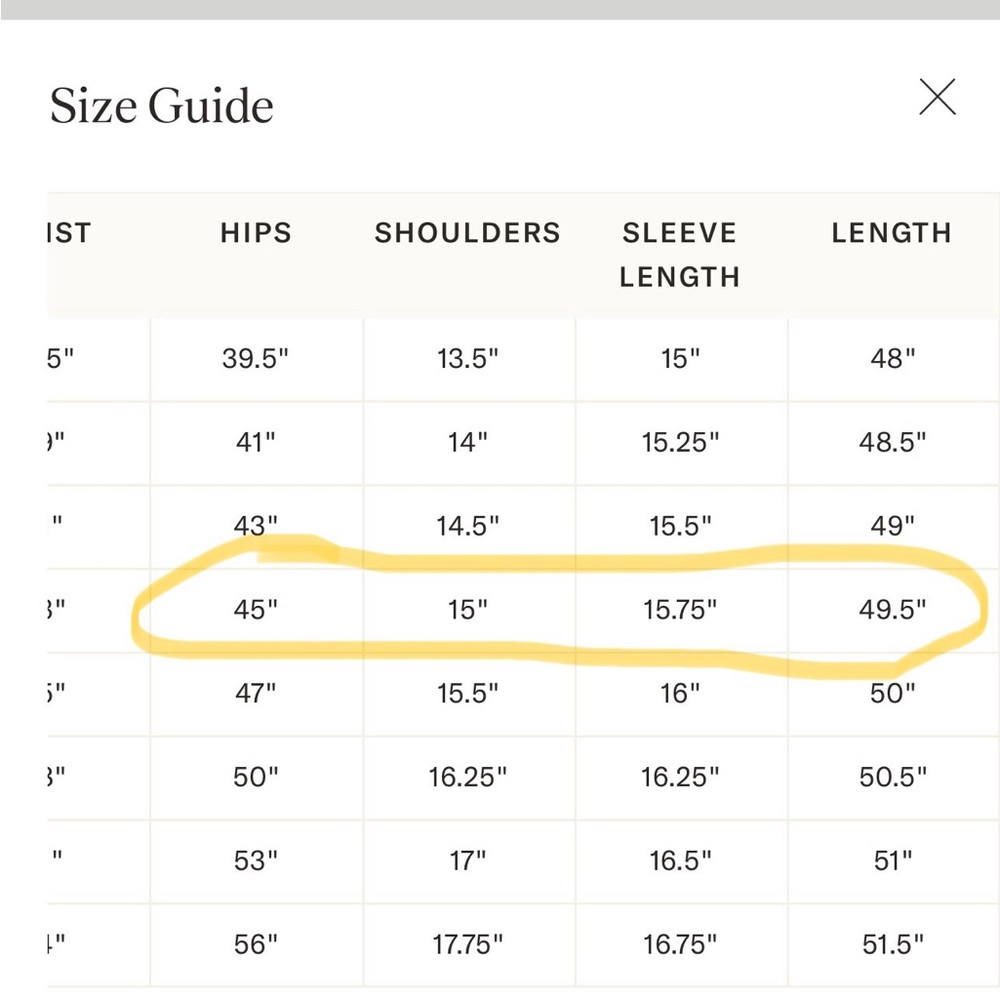The height and width of the screenshot is (1000, 1000).
Task: Close the Size Guide dialog
Action: pyautogui.click(x=937, y=97)
